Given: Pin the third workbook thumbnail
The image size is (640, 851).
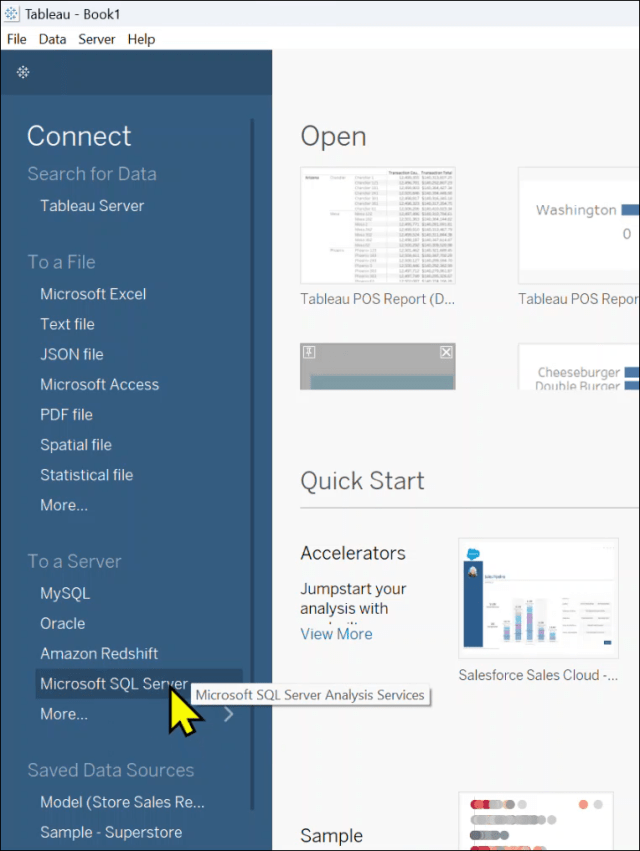Looking at the screenshot, I should point(309,352).
